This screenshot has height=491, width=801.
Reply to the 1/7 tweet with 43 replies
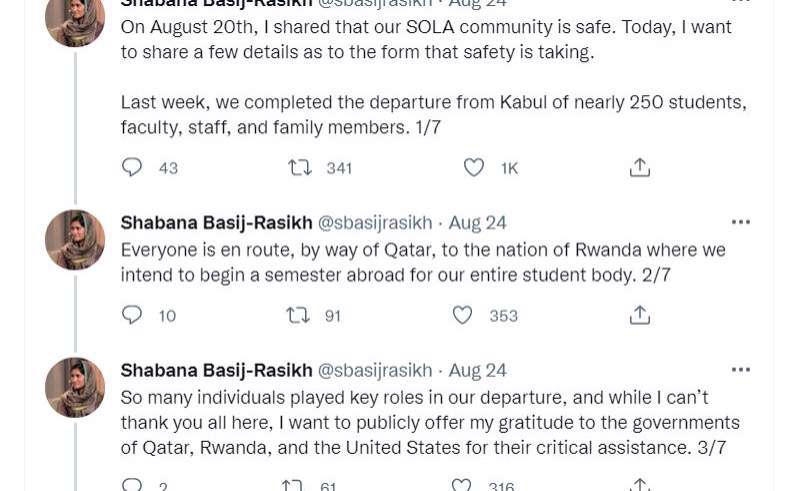point(132,168)
